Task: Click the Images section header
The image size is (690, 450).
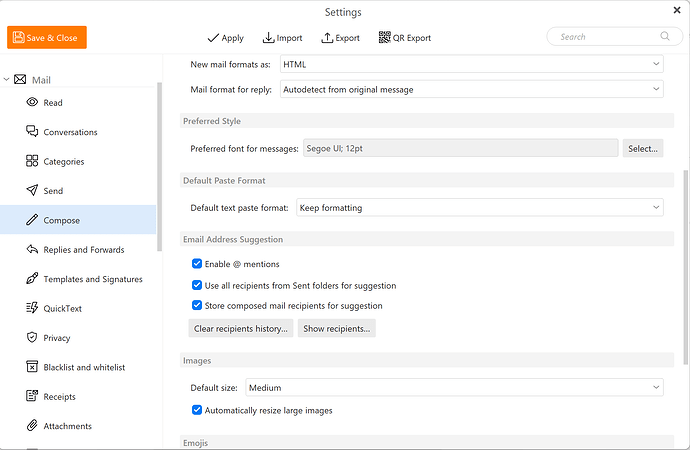Action: pyautogui.click(x=427, y=360)
